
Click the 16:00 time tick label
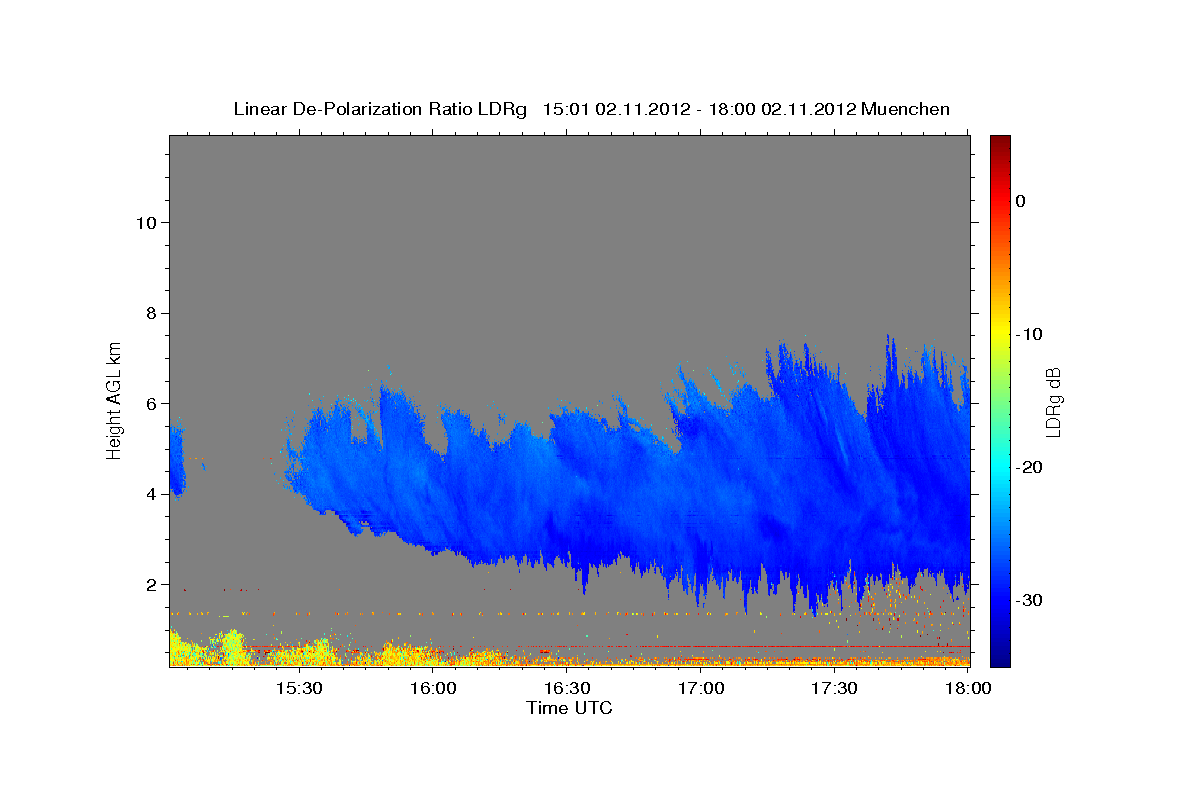tap(433, 689)
